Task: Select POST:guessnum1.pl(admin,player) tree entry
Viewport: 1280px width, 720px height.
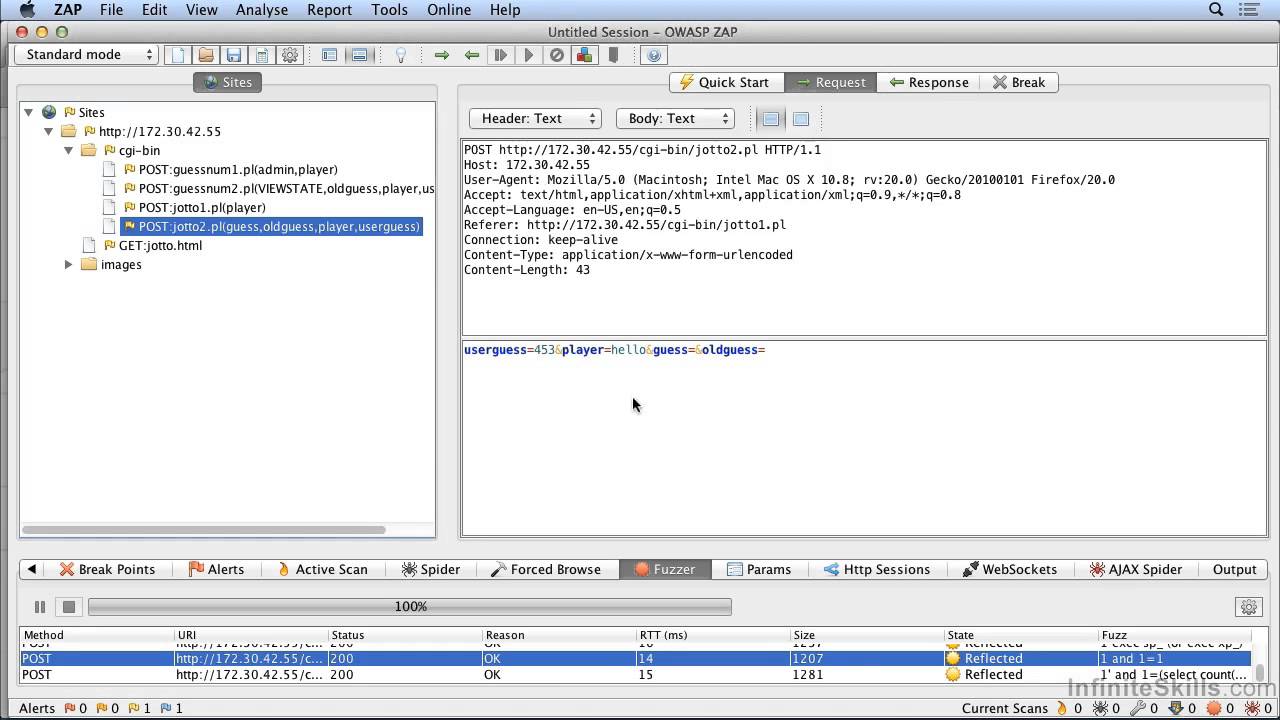Action: tap(238, 170)
